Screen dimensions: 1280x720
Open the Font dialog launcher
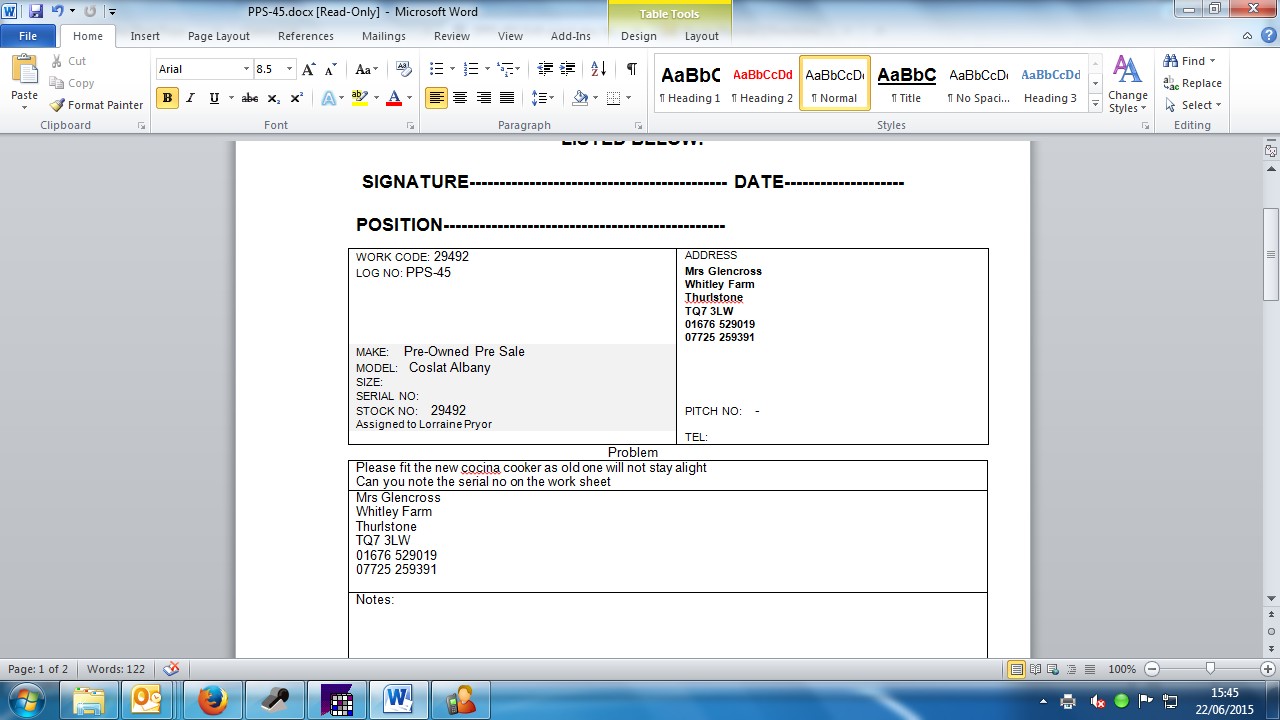coord(410,126)
